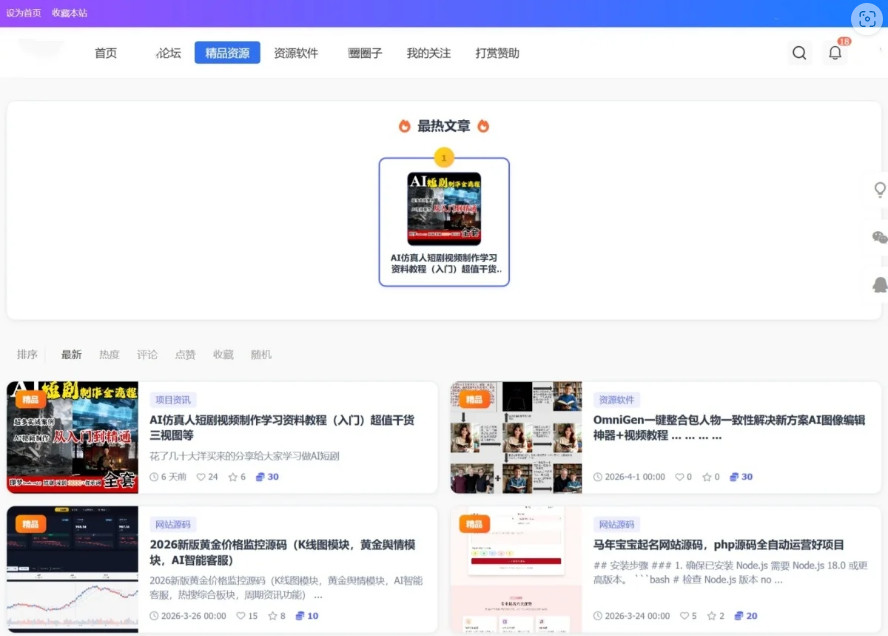888x636 pixels.
Task: Click the flame icon right of 最热文章
Action: coord(483,126)
